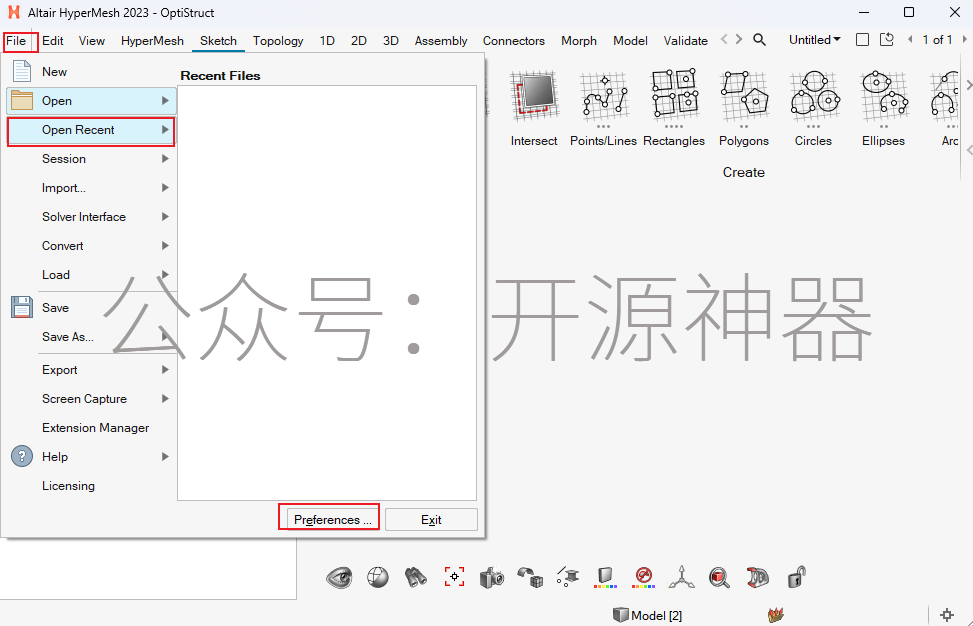973x626 pixels.
Task: Close the File menu via File tab
Action: [17, 41]
